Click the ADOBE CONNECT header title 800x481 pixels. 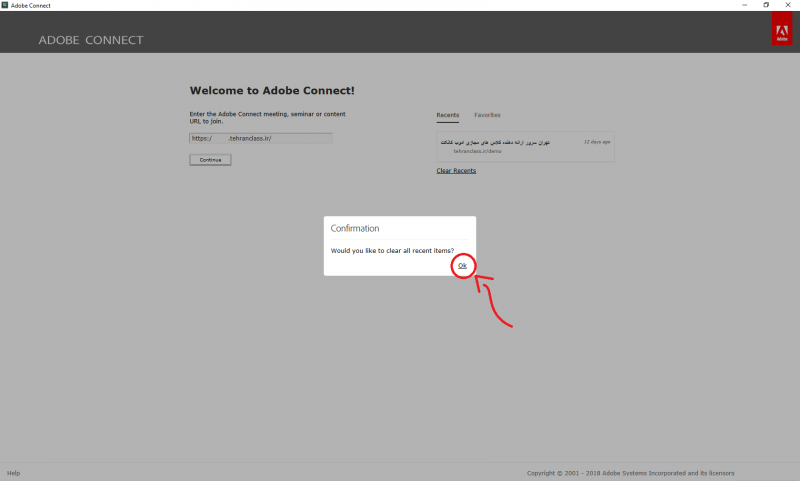(91, 40)
